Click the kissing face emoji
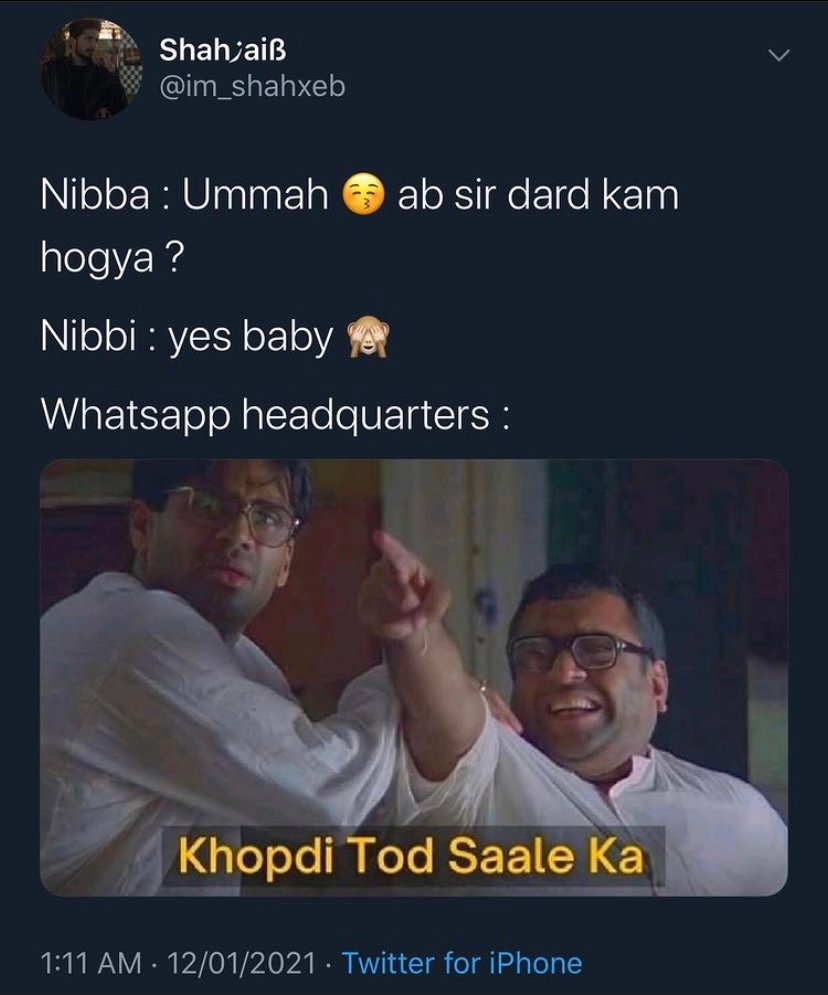Viewport: 828px width, 995px height. pyautogui.click(x=364, y=195)
